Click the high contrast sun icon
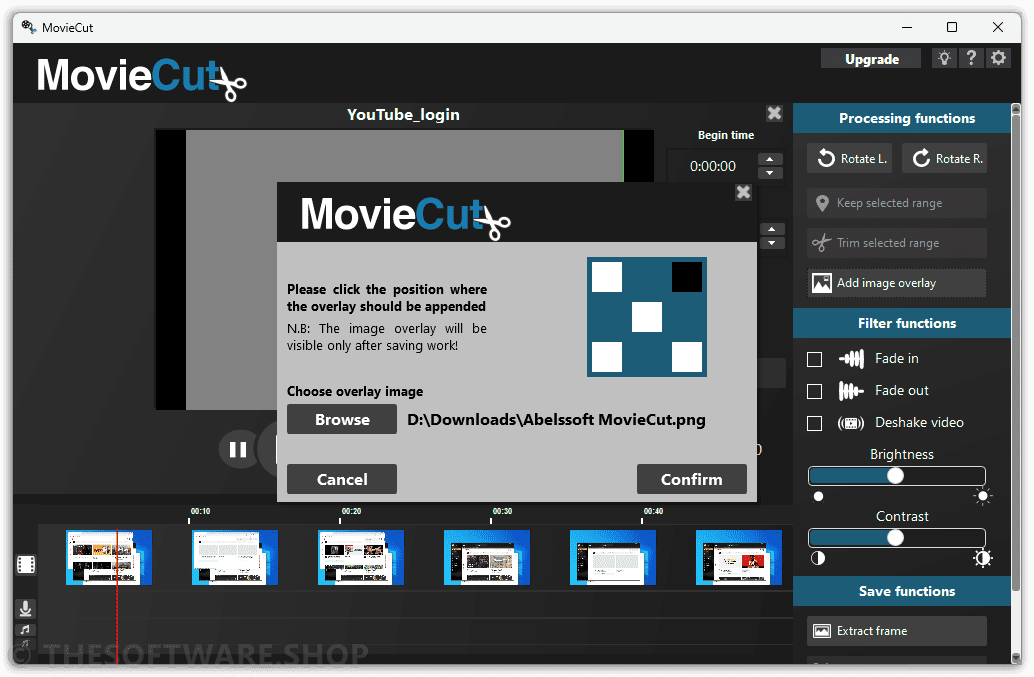1034x677 pixels. click(983, 558)
